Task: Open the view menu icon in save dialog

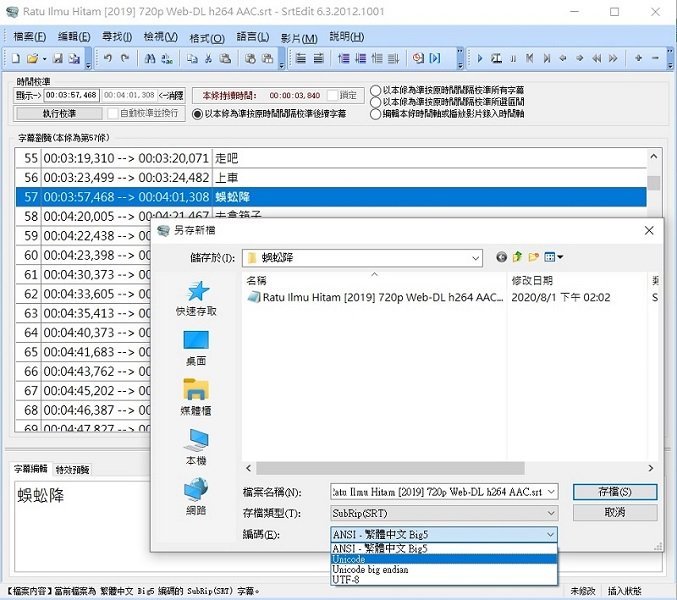Action: tap(554, 257)
